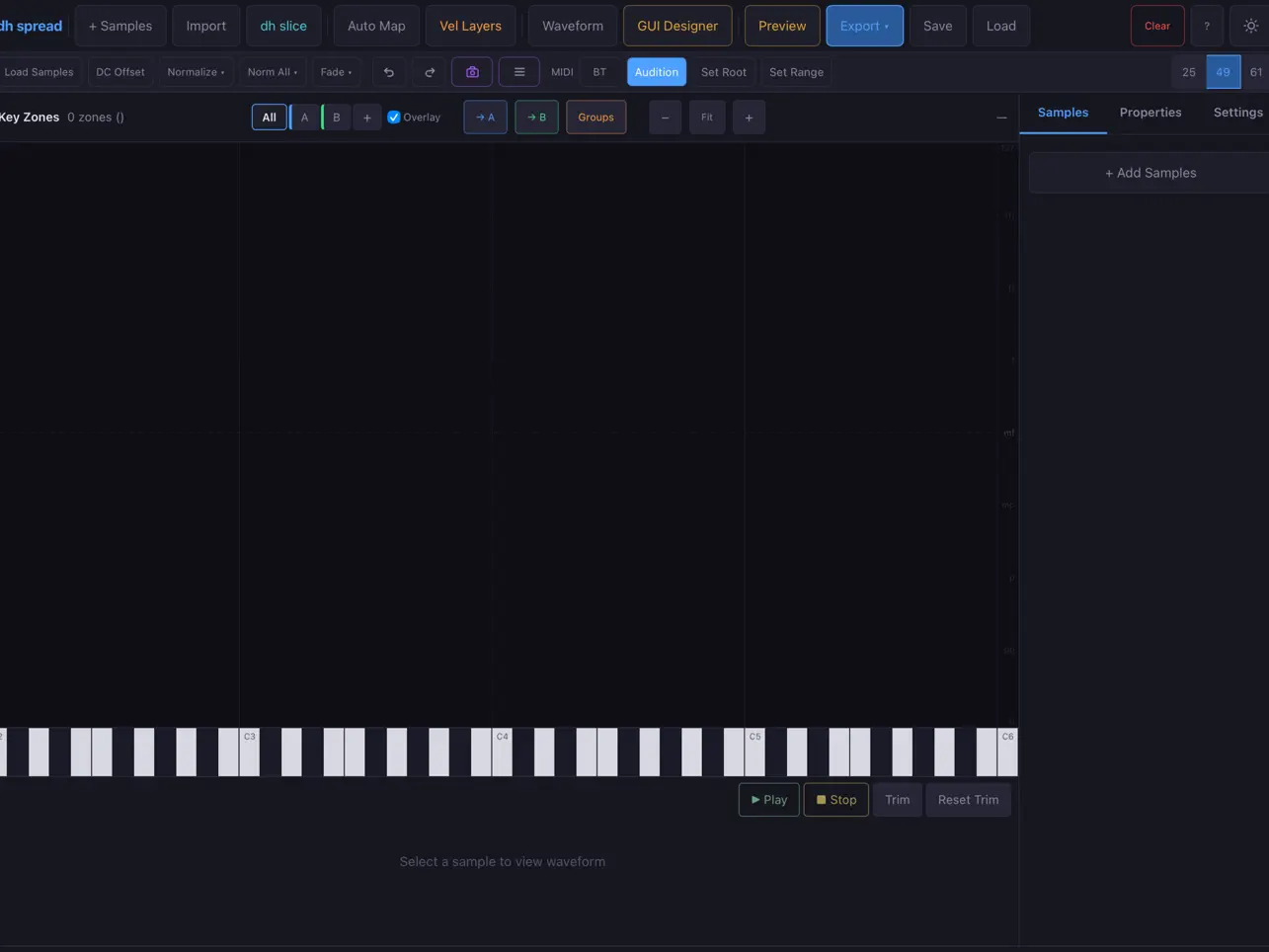Open the dh slice tool
Image resolution: width=1269 pixels, height=952 pixels.
point(283,26)
